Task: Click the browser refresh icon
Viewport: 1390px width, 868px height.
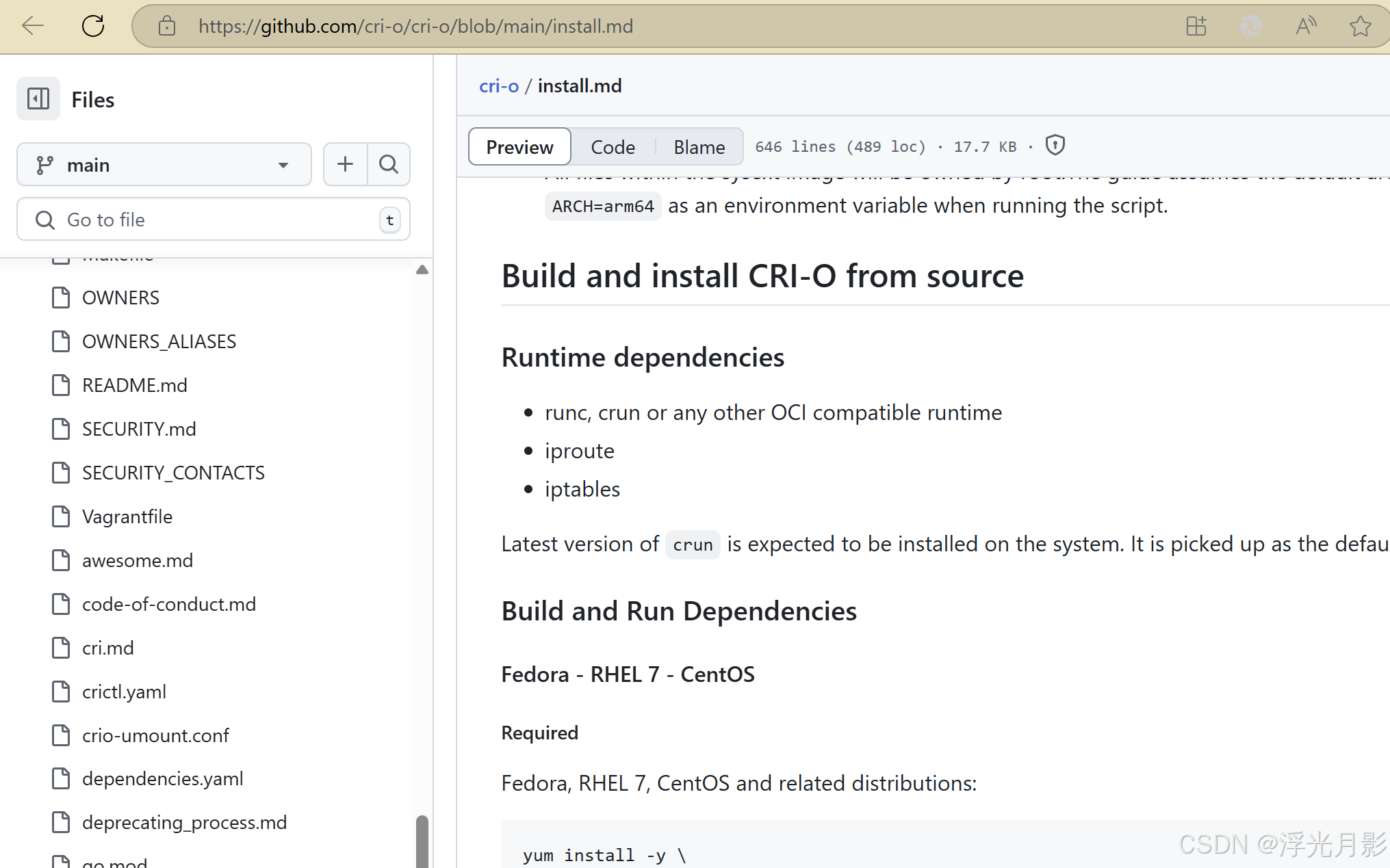Action: tap(93, 26)
